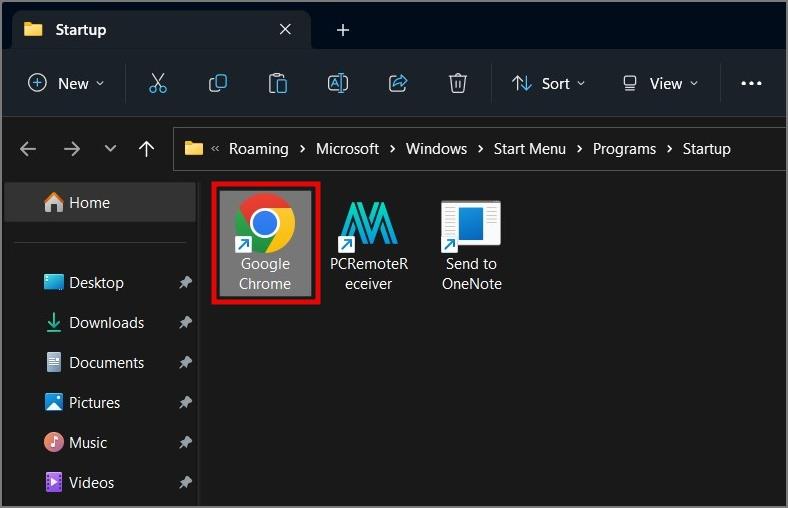Click Programs in the breadcrumb path

coord(624,149)
